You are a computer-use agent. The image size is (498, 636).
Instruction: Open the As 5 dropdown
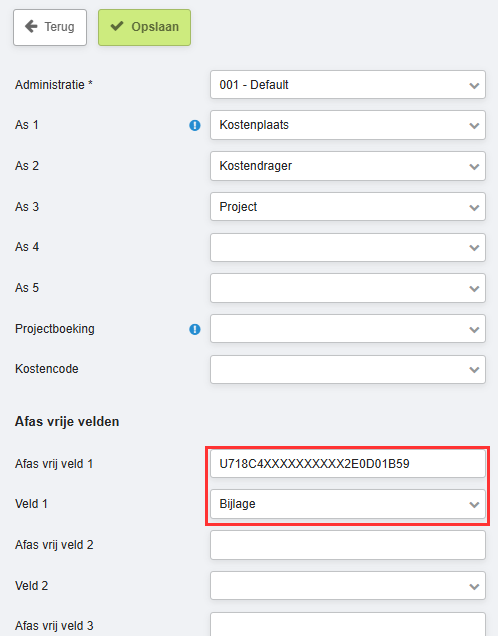point(348,288)
